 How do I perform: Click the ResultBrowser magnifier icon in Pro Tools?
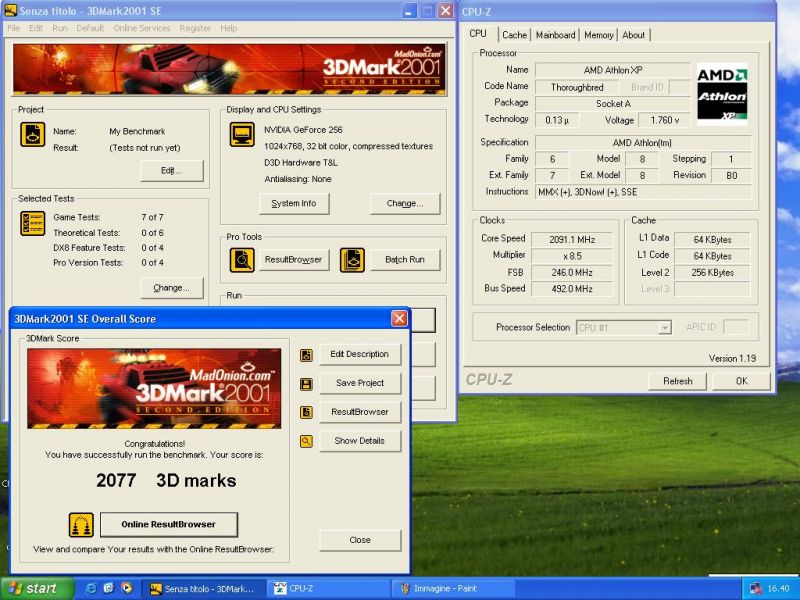[242, 260]
